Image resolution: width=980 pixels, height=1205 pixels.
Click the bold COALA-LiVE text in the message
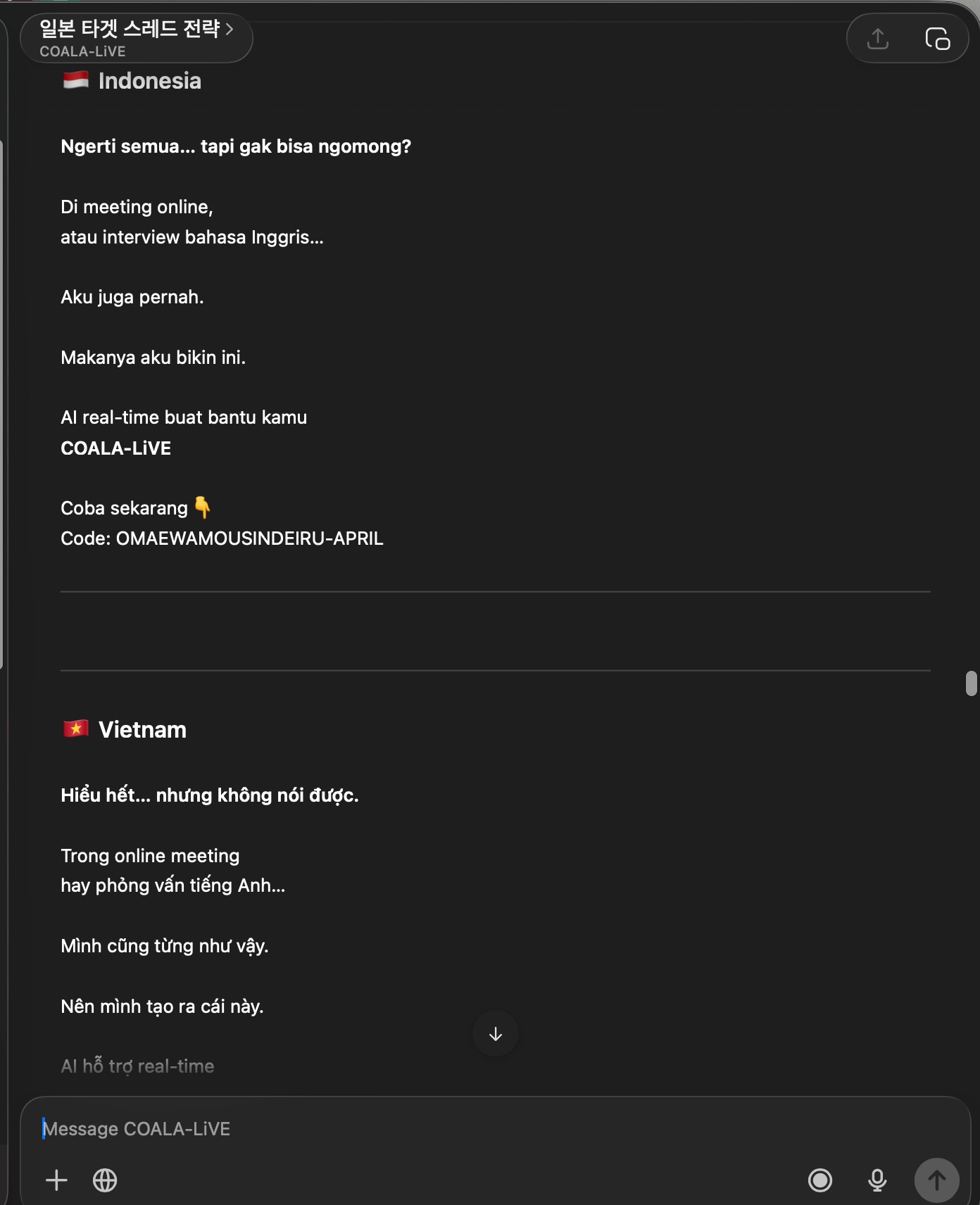click(116, 448)
